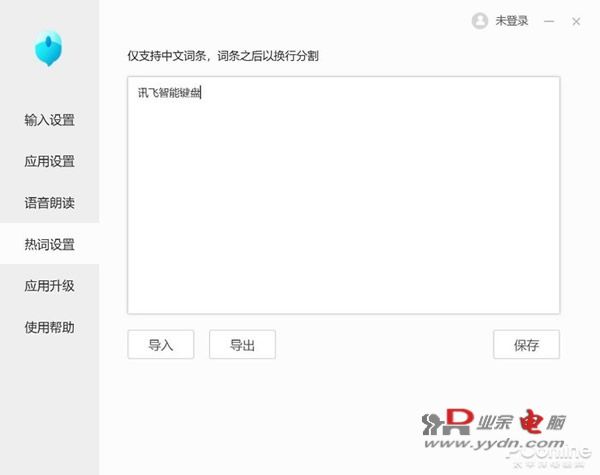
Task: Switch to 应用设置 in sidebar
Action: [49, 162]
